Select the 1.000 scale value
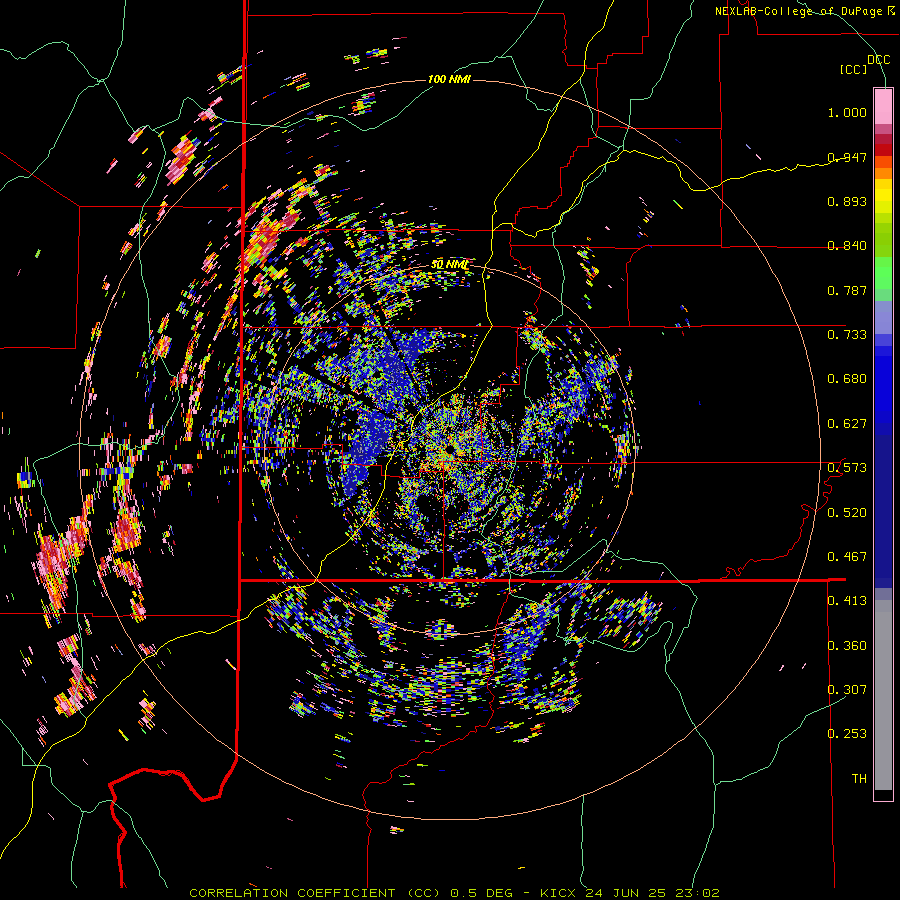The height and width of the screenshot is (900, 900). coord(847,112)
